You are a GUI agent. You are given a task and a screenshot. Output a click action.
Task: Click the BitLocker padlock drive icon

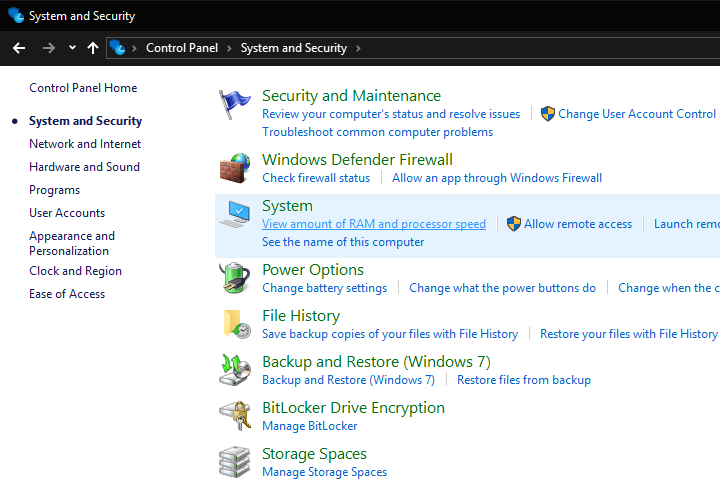tap(235, 416)
